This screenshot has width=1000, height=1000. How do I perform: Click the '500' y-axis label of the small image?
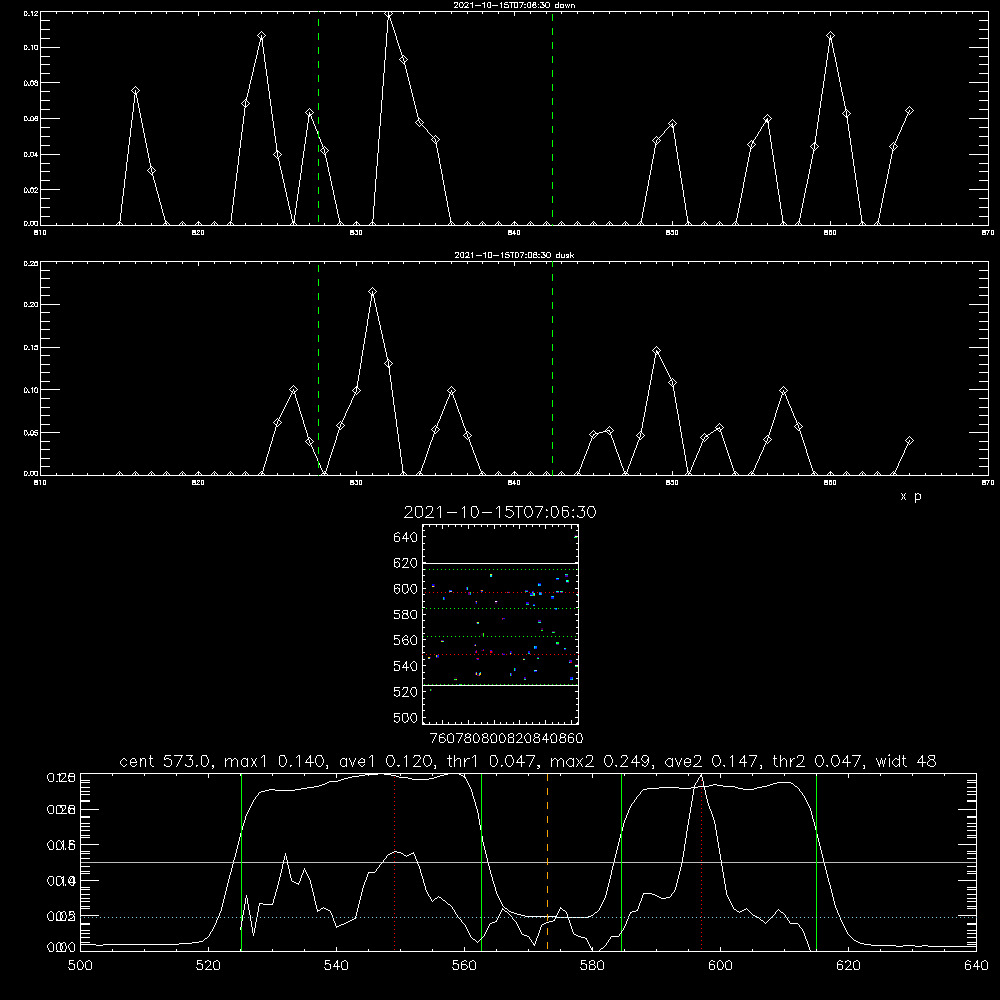pyautogui.click(x=406, y=717)
